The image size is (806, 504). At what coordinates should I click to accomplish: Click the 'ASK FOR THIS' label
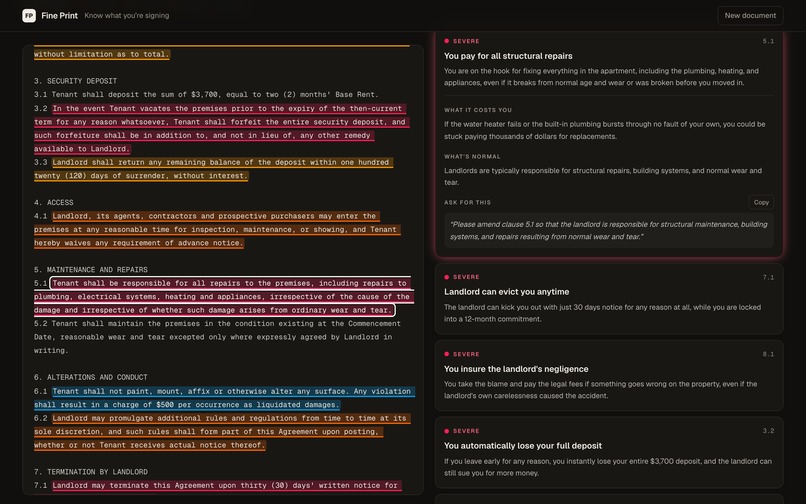pos(467,203)
